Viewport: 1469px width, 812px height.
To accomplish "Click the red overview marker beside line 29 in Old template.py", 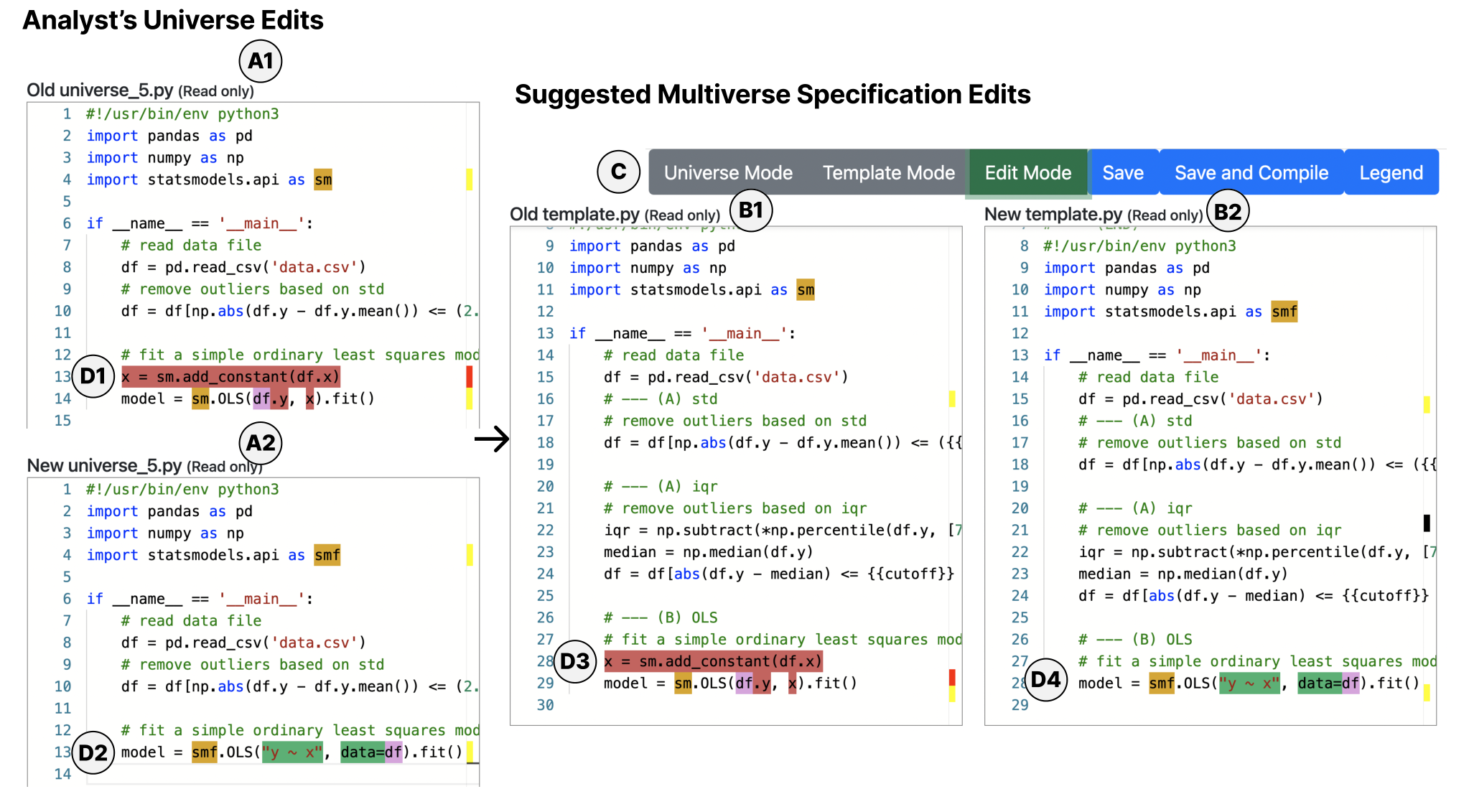I will click(952, 677).
